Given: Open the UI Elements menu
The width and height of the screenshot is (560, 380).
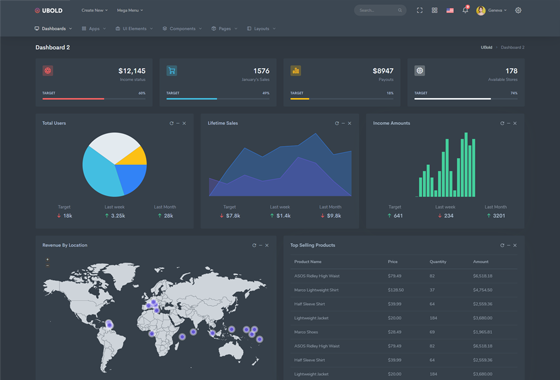Looking at the screenshot, I should (134, 29).
